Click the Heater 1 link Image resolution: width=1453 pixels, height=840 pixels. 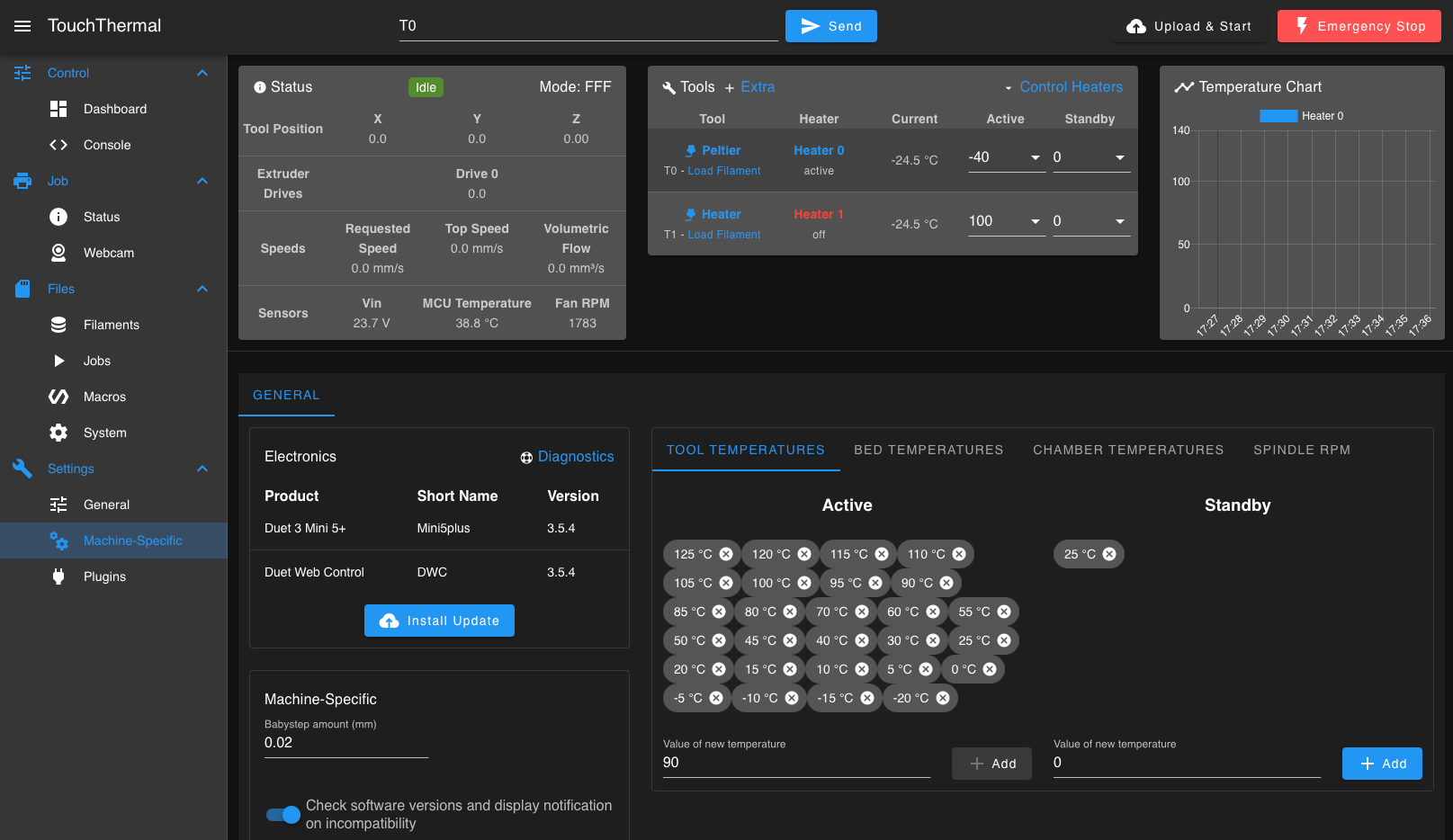tap(819, 215)
